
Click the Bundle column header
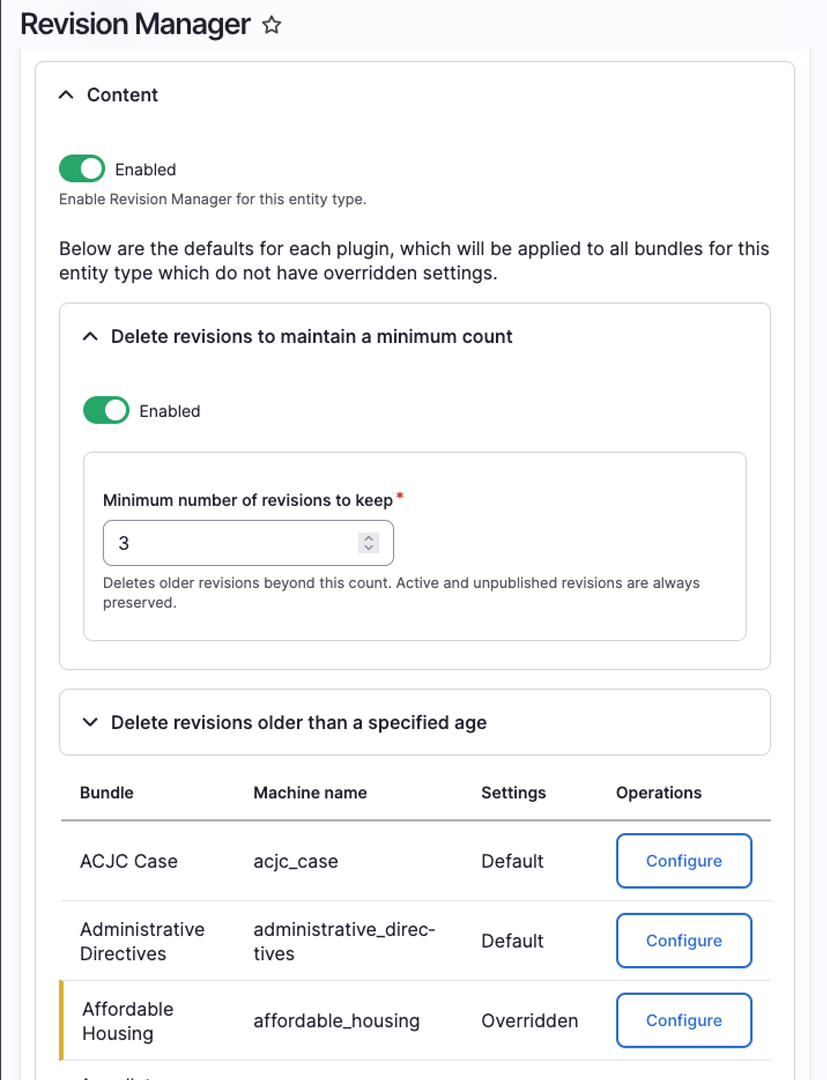(107, 793)
